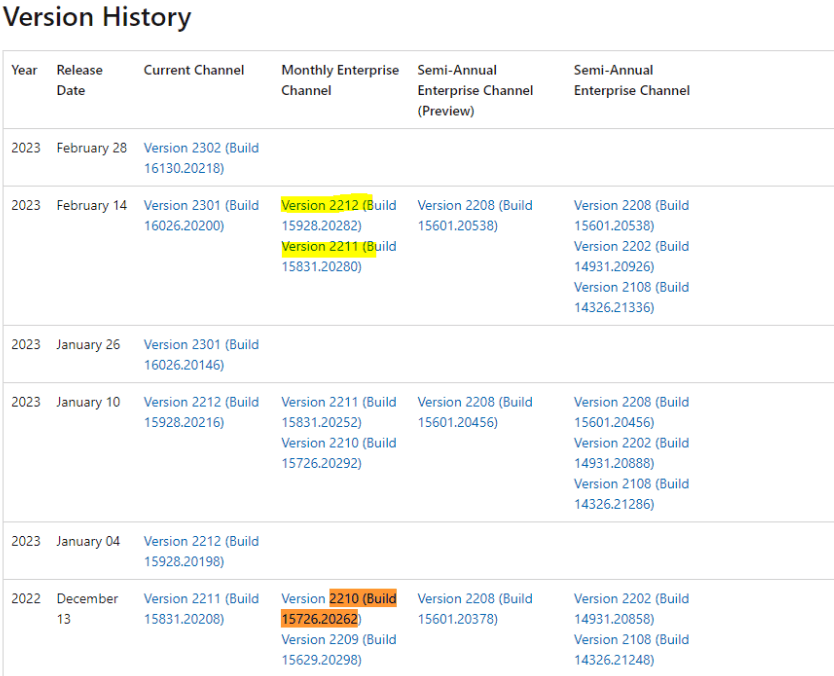Click the "Monthly Enterprise Channel" column header
The width and height of the screenshot is (834, 676).
[x=340, y=80]
